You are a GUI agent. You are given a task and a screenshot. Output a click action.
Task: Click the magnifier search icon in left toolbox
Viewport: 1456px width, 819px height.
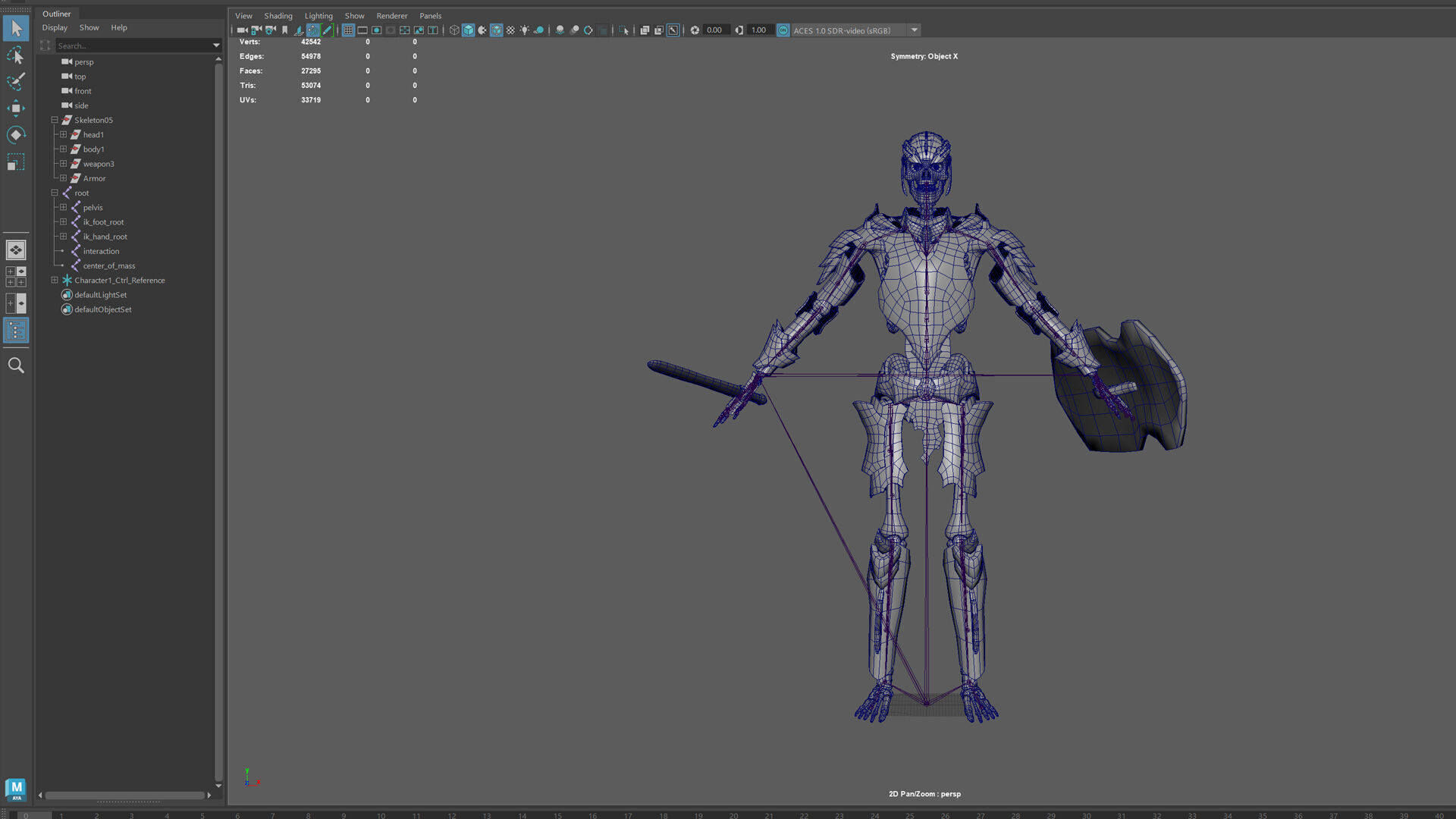point(16,366)
